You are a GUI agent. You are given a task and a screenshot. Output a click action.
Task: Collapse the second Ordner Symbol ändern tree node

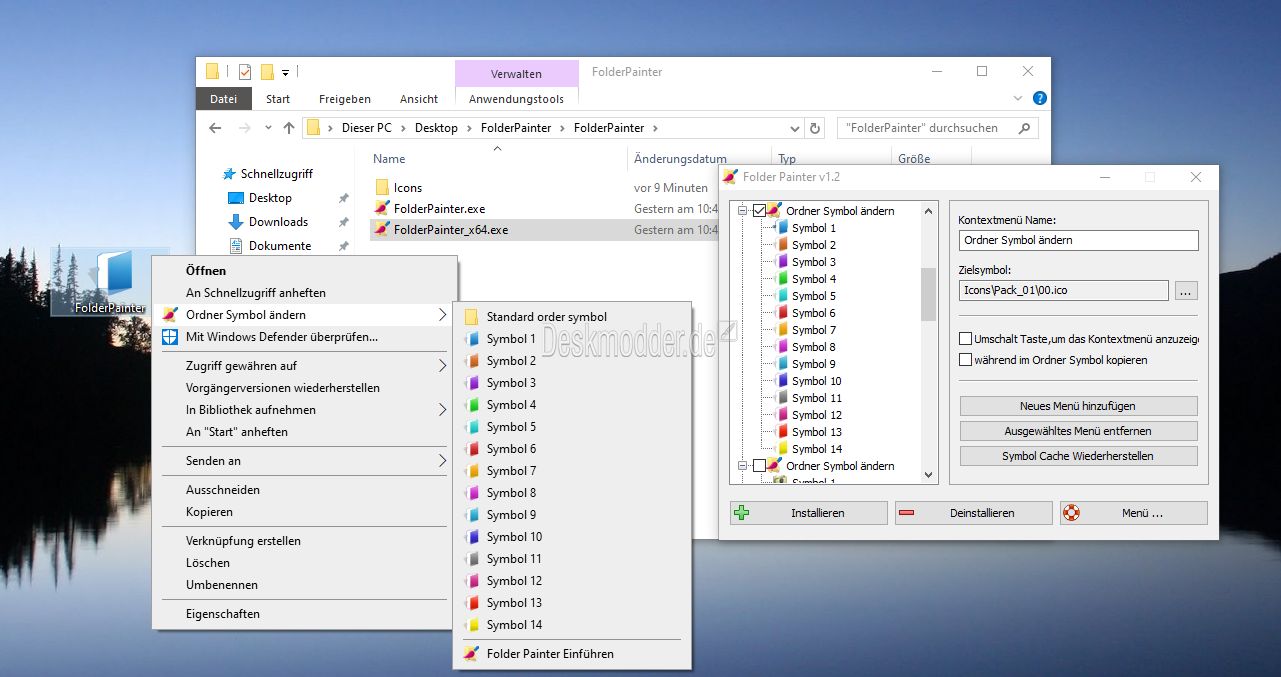click(743, 466)
